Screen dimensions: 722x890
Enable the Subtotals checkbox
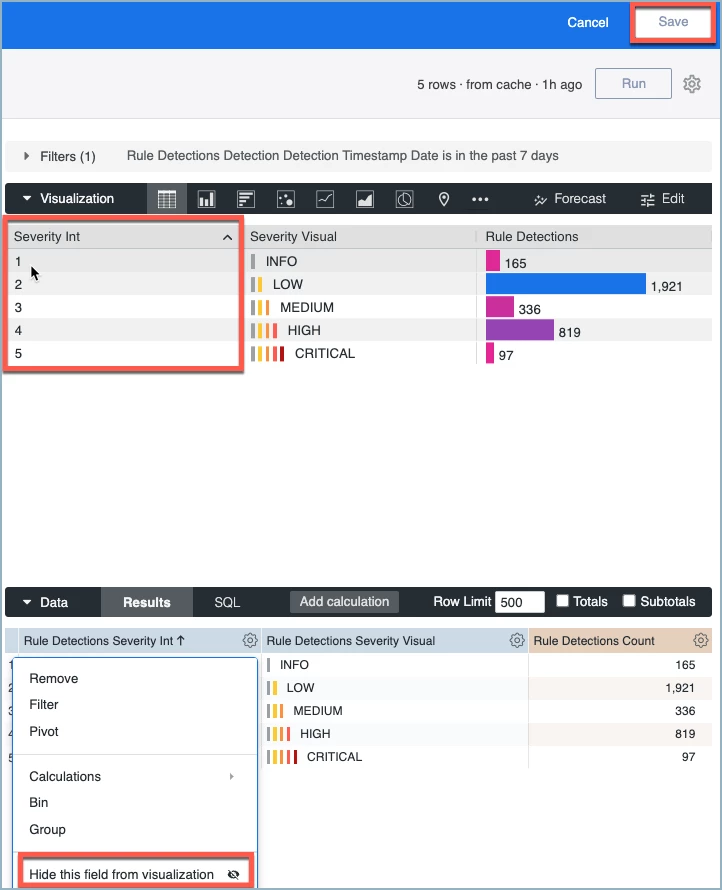point(629,601)
